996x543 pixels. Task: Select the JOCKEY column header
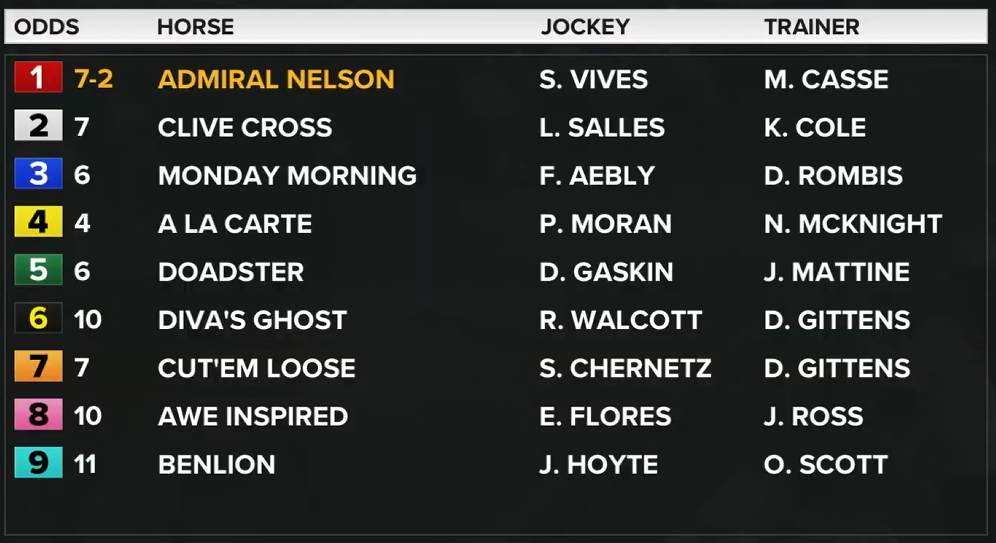[585, 27]
